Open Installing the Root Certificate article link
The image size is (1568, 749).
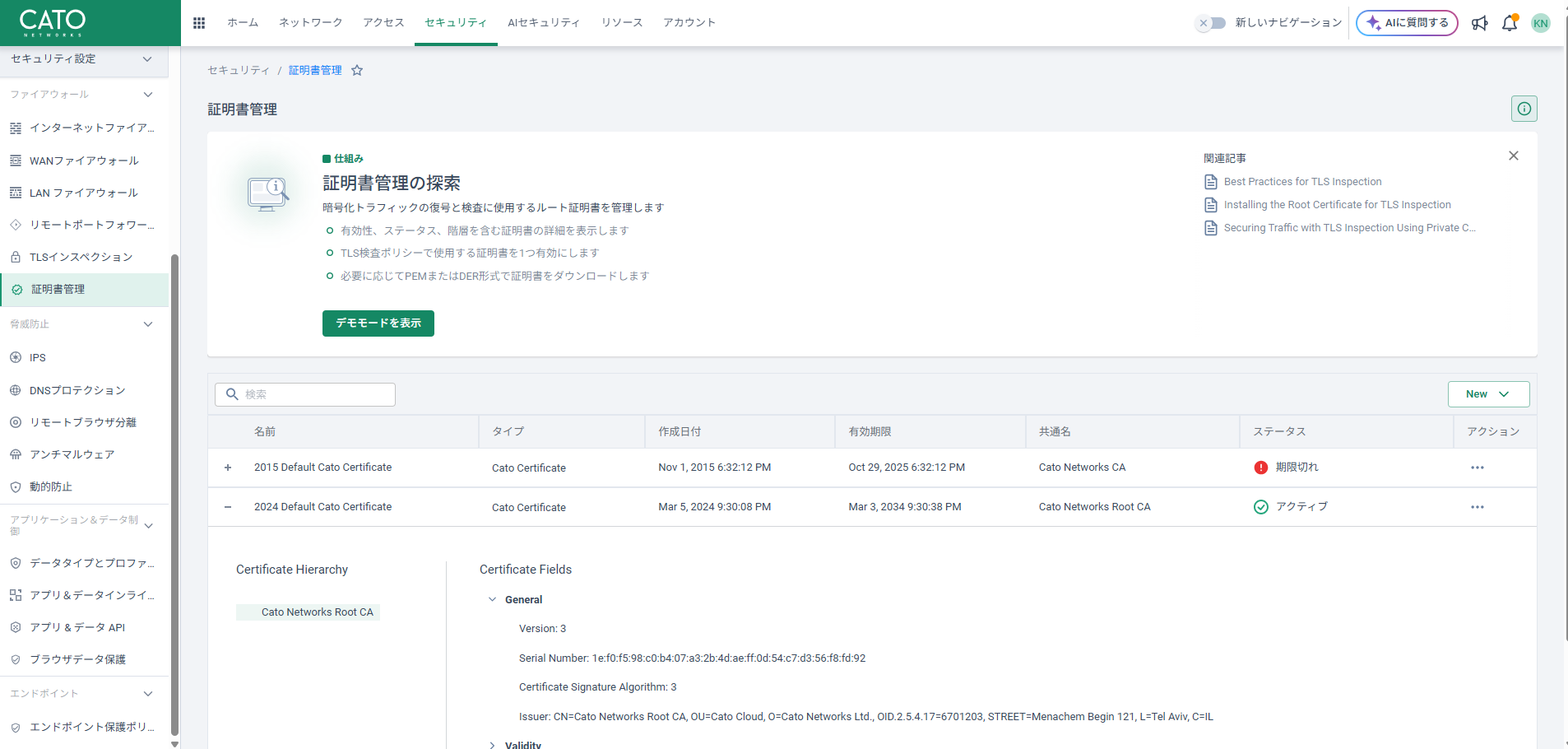coord(1338,205)
